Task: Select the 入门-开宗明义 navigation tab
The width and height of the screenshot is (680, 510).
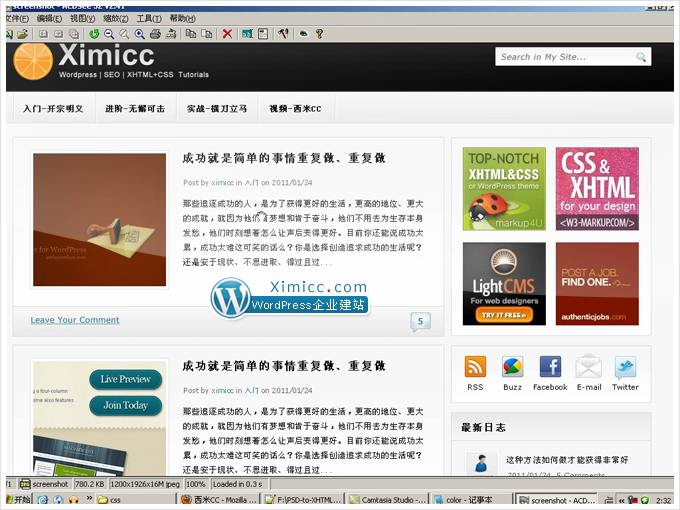Action: point(53,108)
